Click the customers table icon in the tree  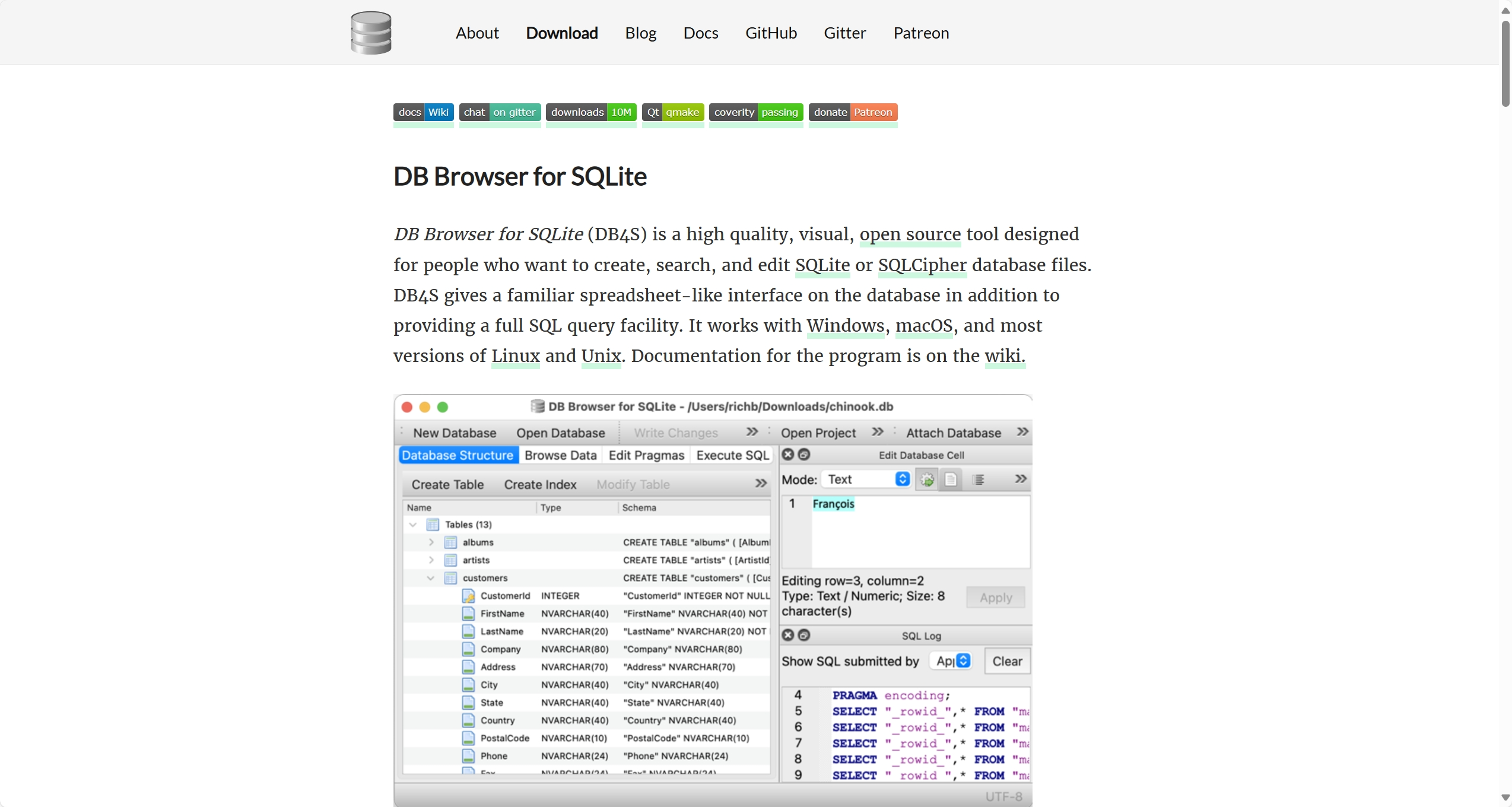tap(451, 578)
